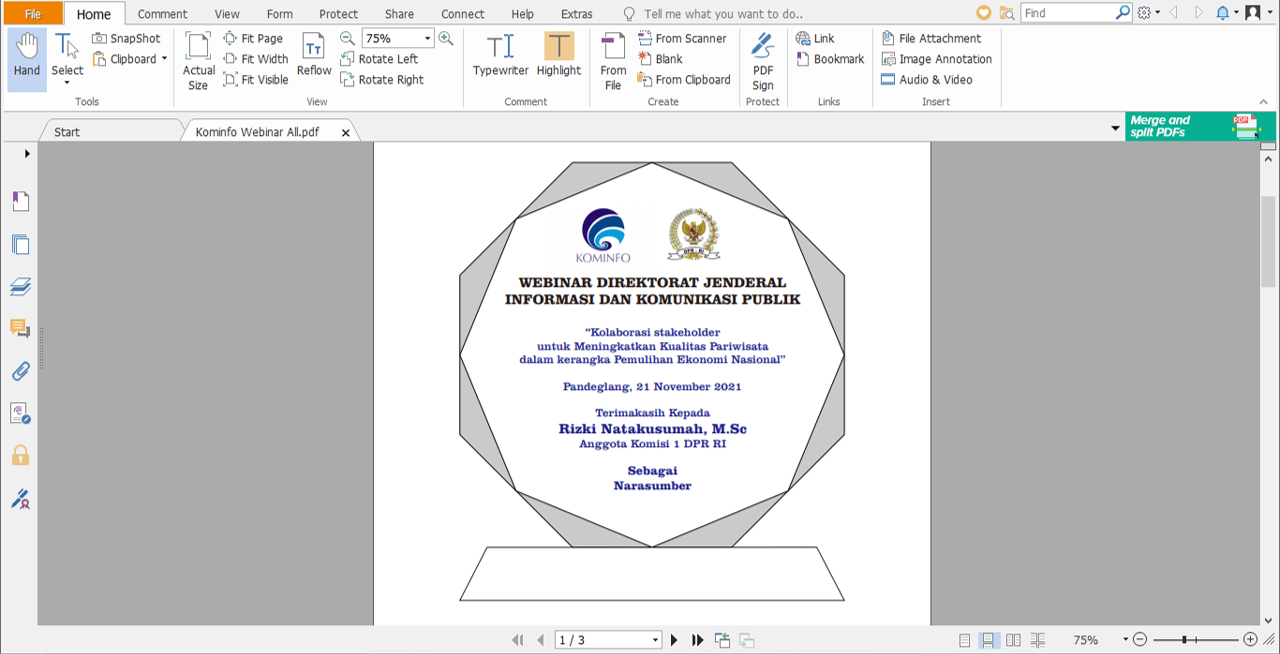Switch to the Comment ribbon tab

click(162, 14)
